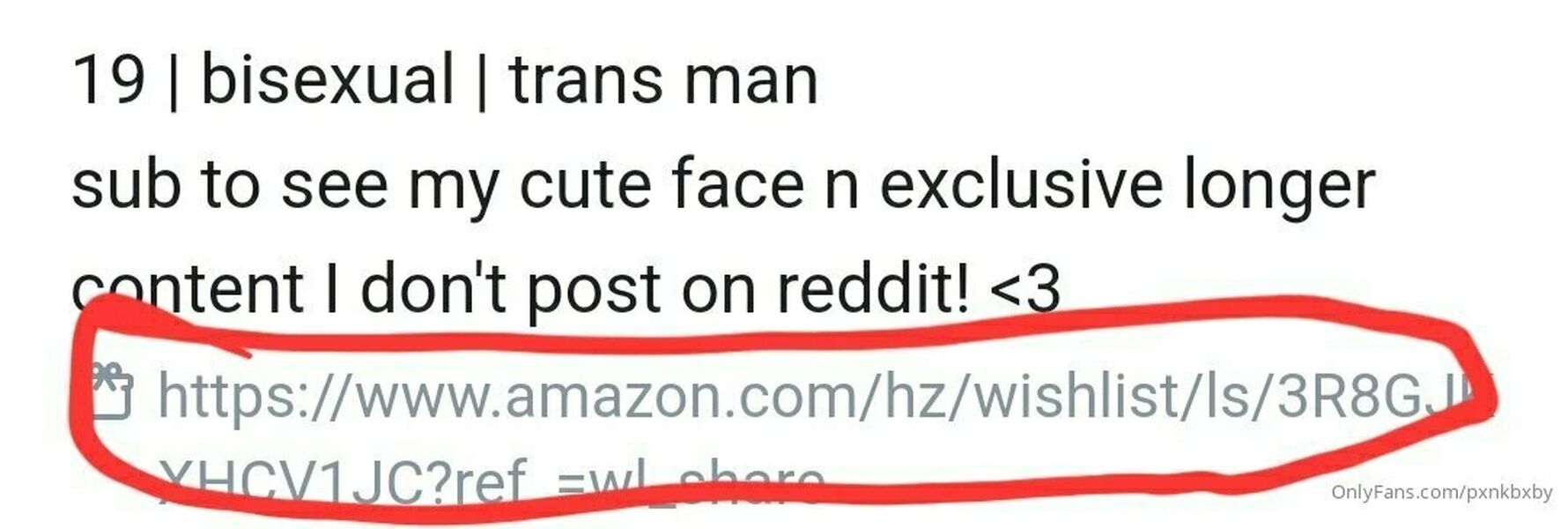Click the word 'reddit!' in the bio
The height and width of the screenshot is (529, 1568).
pos(873,287)
